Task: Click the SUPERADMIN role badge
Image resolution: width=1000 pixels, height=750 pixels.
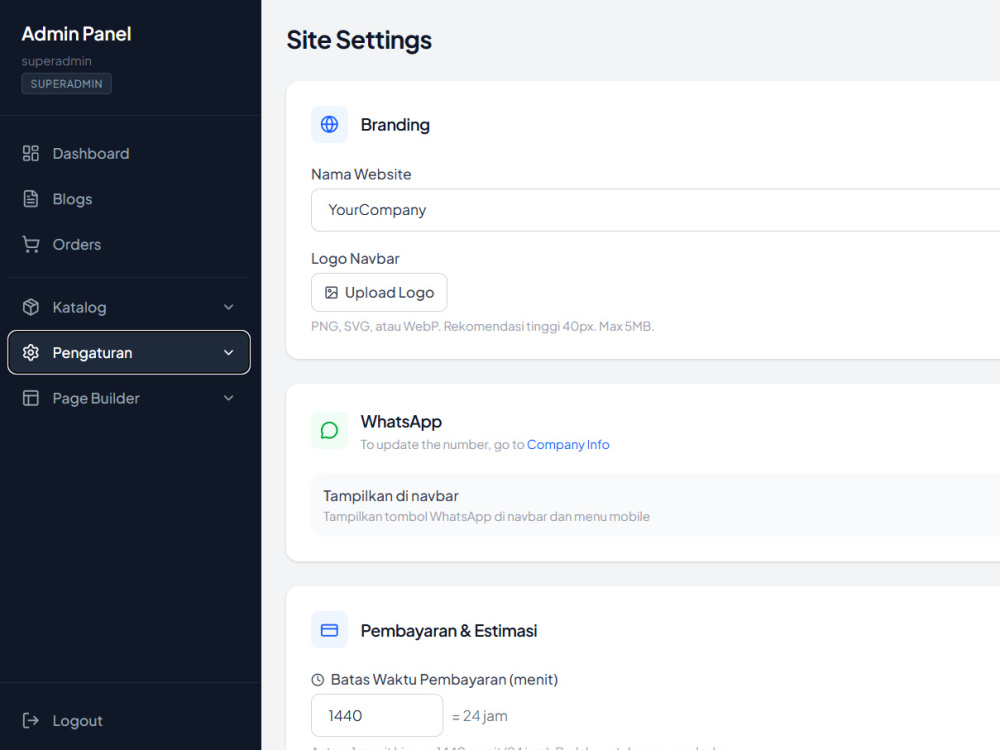Action: 66,84
